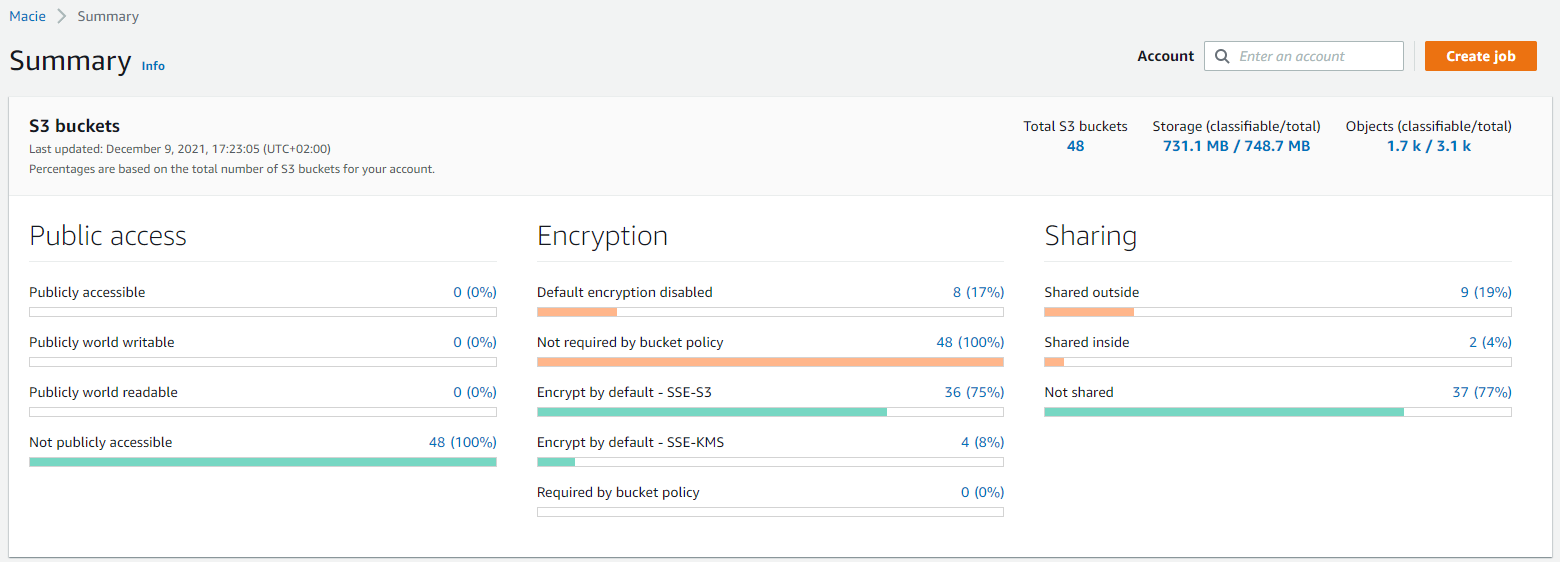Focus the Enter an account field

[1304, 56]
